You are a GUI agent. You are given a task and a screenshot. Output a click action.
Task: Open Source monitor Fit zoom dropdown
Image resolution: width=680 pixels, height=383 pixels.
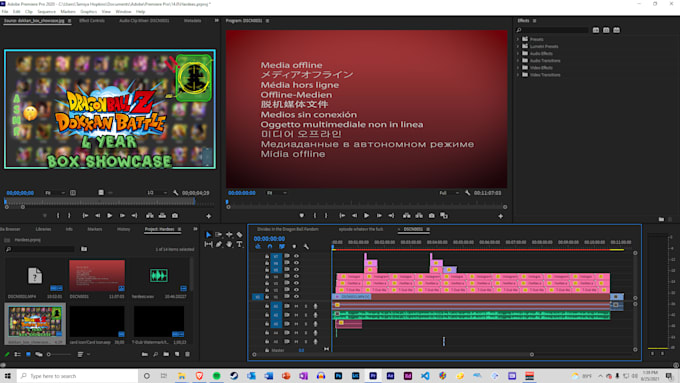coord(54,193)
